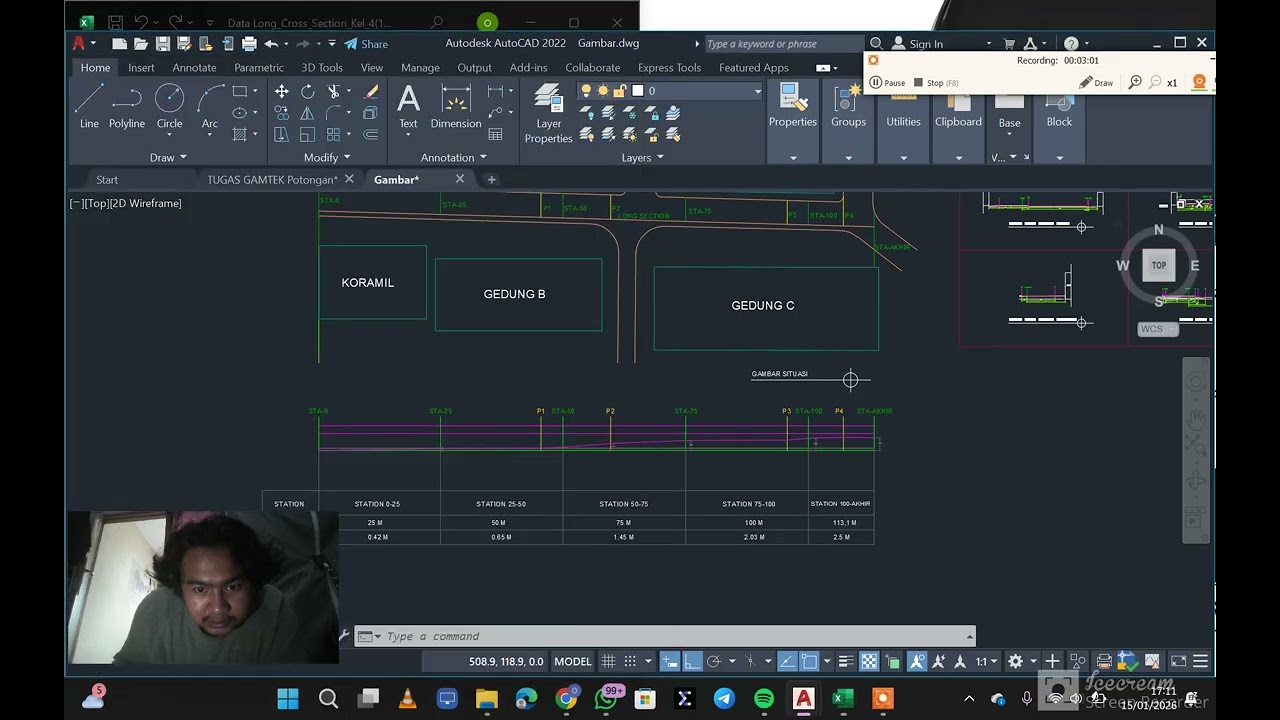This screenshot has width=1280, height=720.
Task: Select the Dimension tool
Action: [456, 106]
